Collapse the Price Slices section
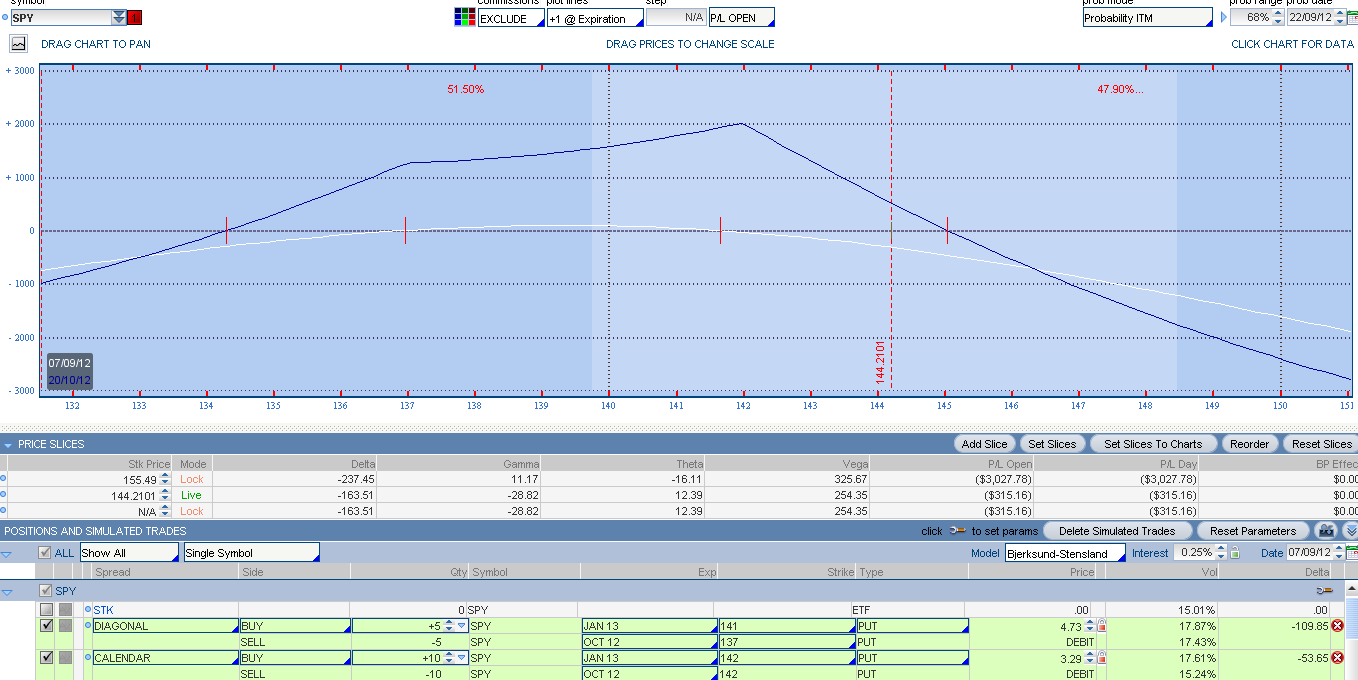 tap(8, 444)
